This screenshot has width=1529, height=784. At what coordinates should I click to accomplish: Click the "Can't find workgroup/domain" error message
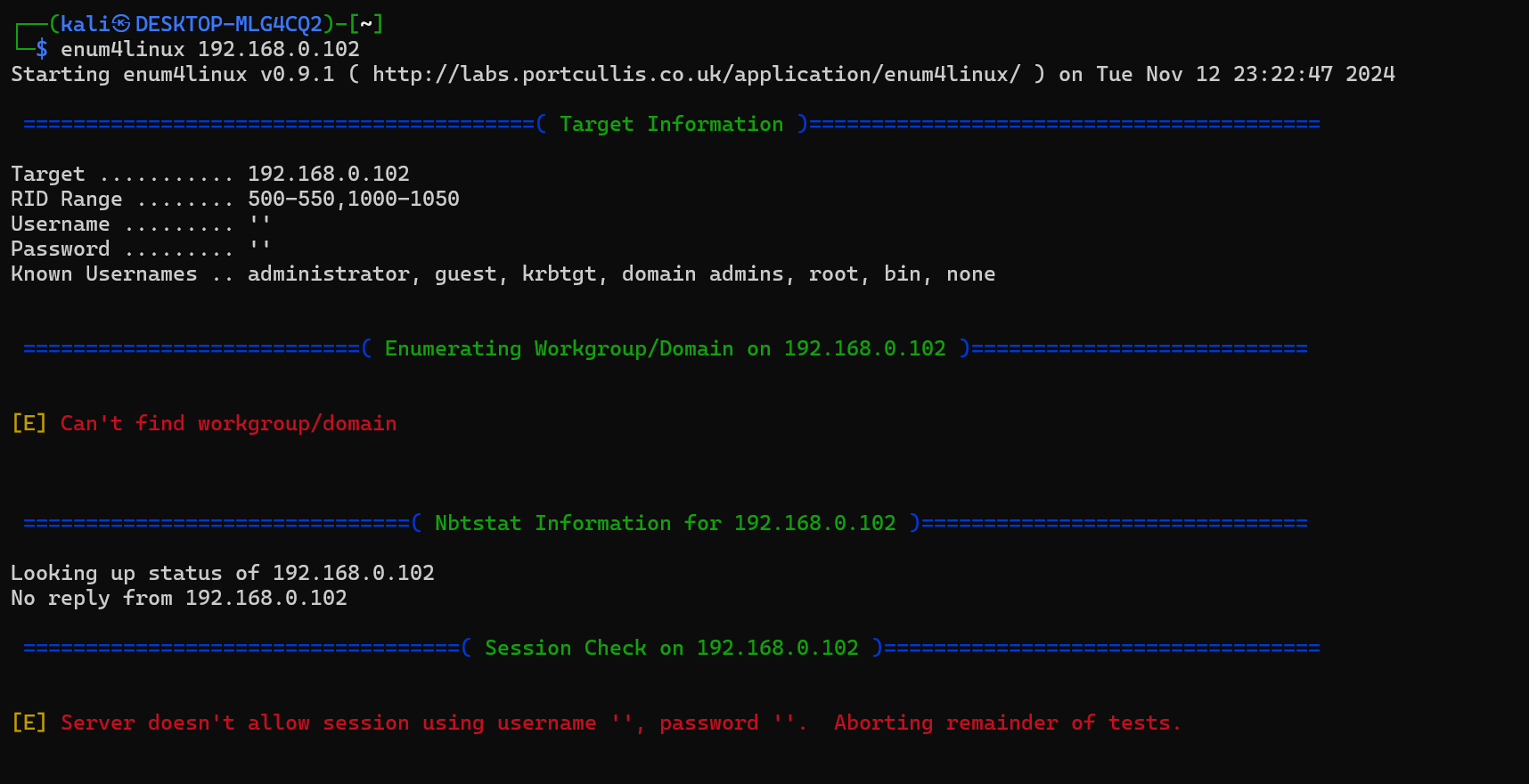229,424
